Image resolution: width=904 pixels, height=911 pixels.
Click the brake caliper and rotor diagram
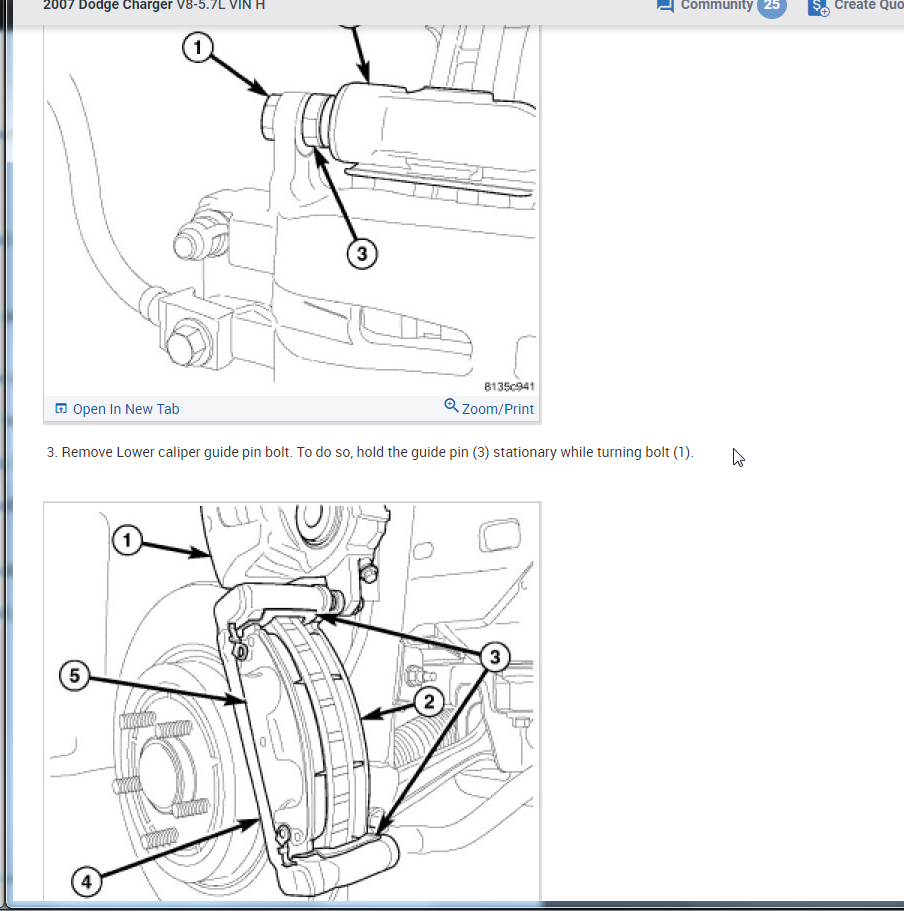(292, 702)
